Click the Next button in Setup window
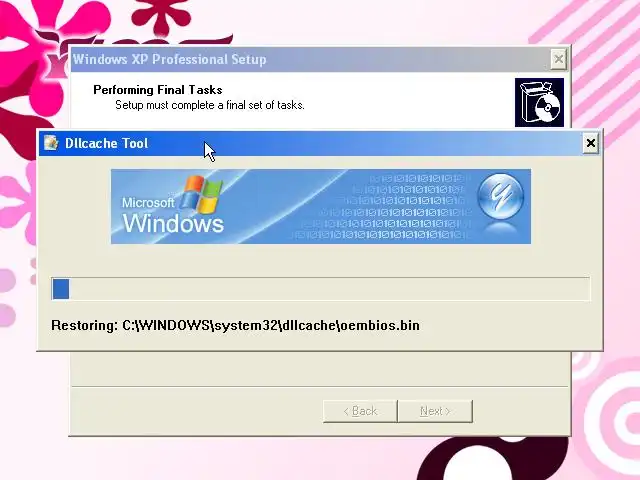 pyautogui.click(x=435, y=411)
